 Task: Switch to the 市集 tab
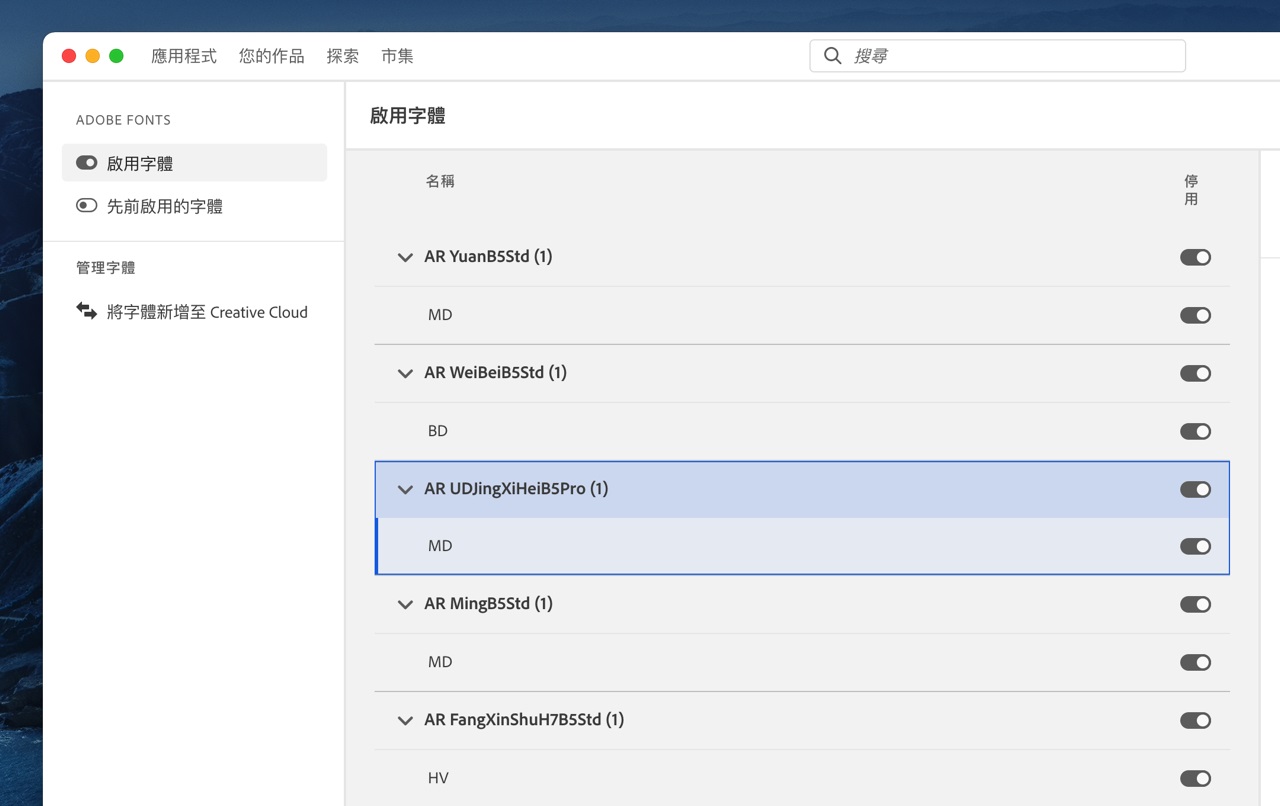(x=397, y=56)
